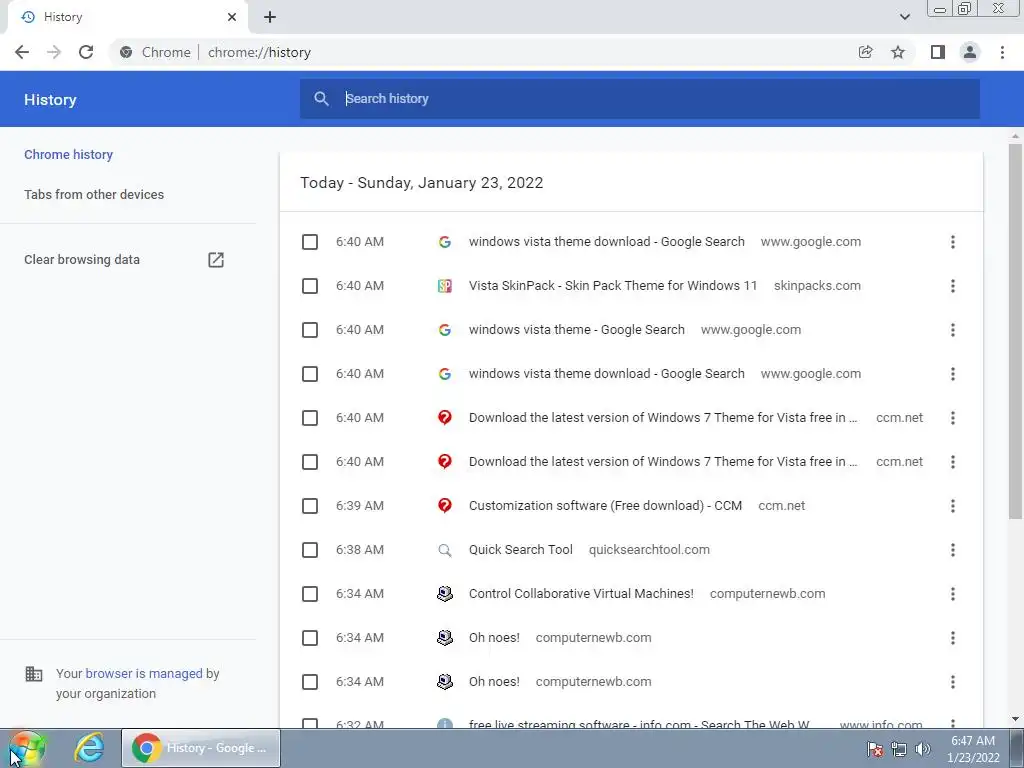This screenshot has height=768, width=1024.
Task: Select the Vista SkinPack entry checkbox
Action: click(x=310, y=286)
